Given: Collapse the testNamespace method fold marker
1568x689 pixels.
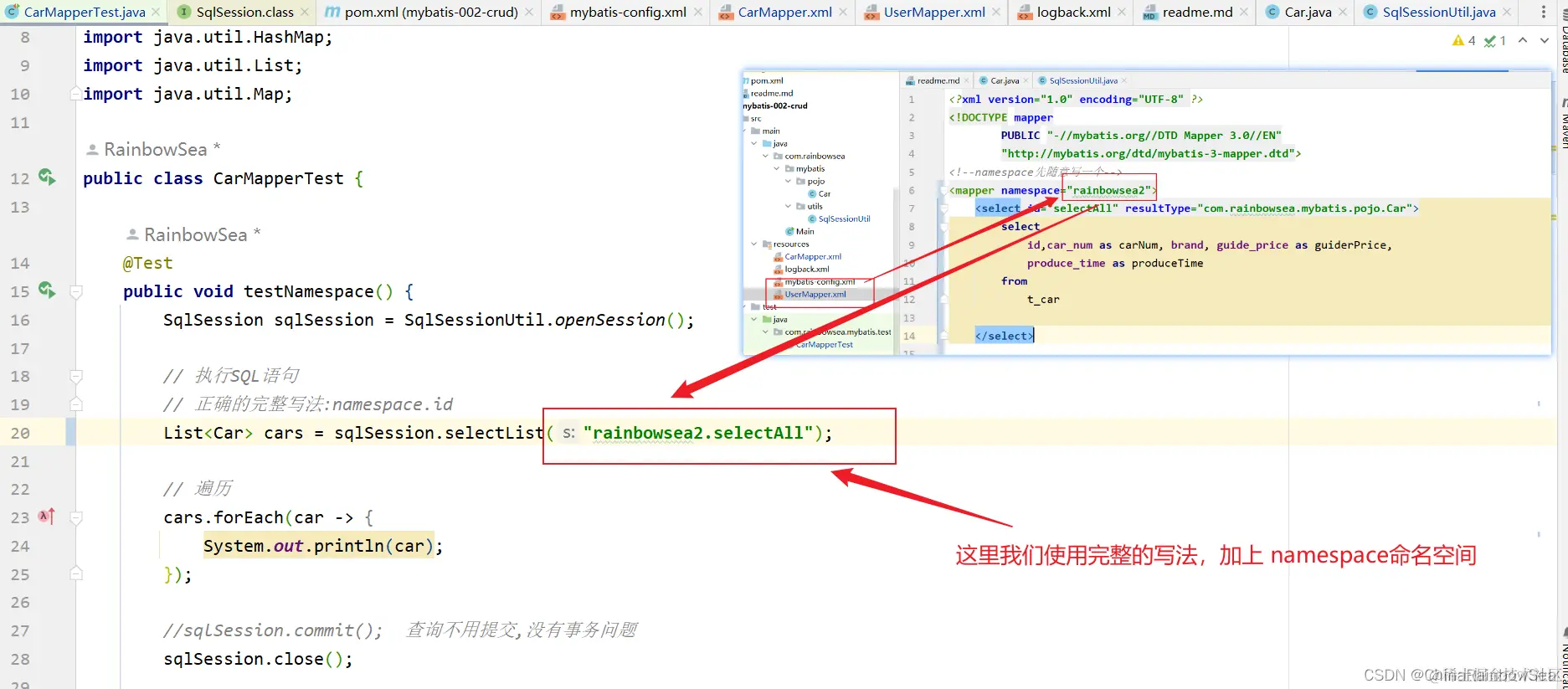Looking at the screenshot, I should pyautogui.click(x=76, y=291).
